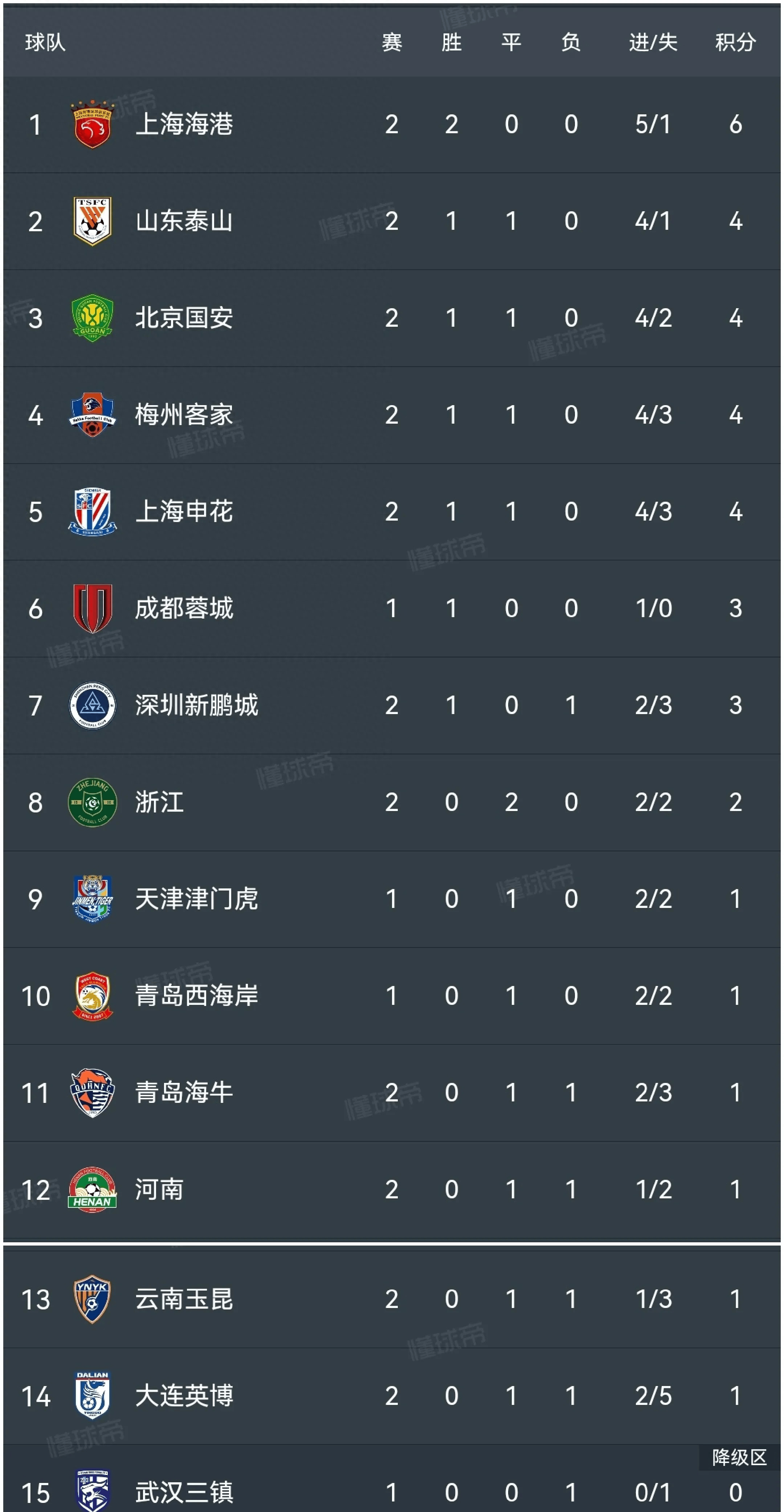Screen dimensions: 784x1512
Task: Click the Yunnan Yukun (云南玉昆) YNYK crest
Action: coord(92,1299)
